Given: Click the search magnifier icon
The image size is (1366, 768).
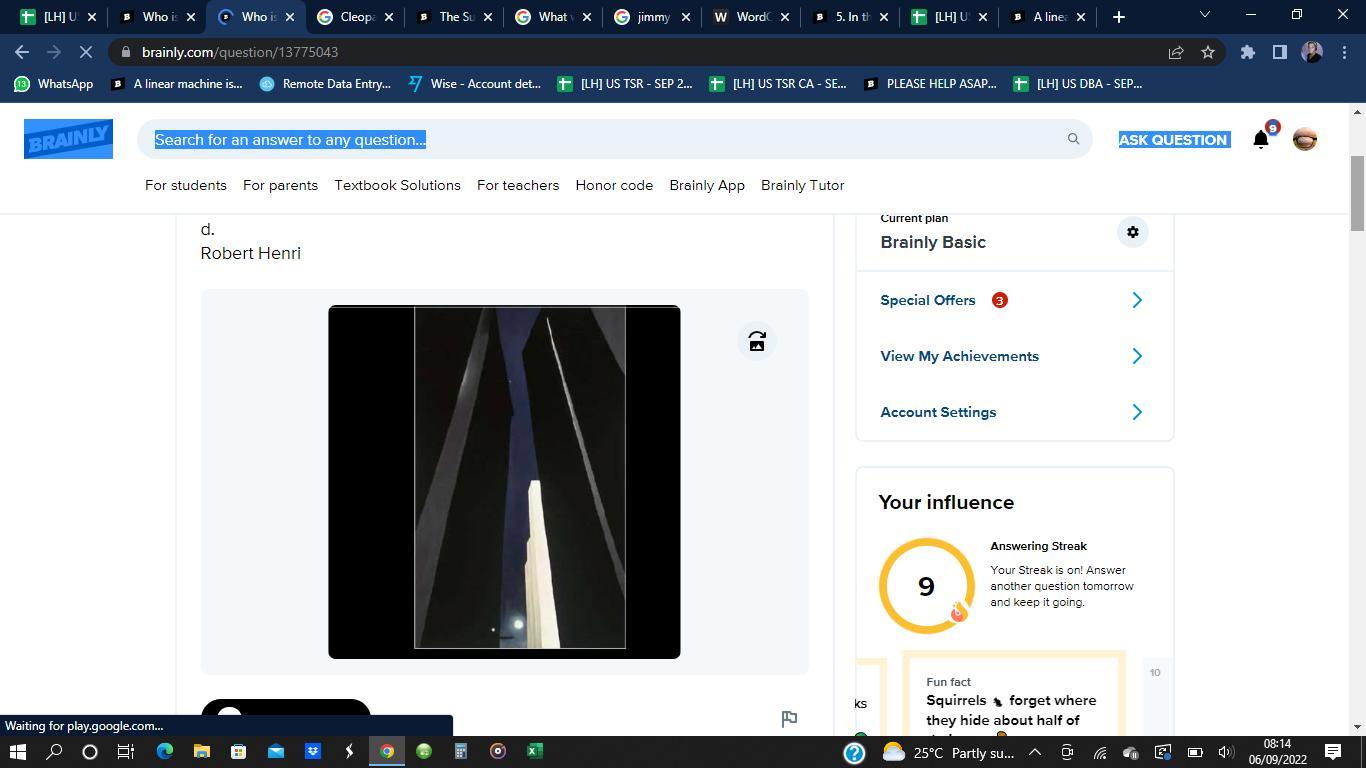Looking at the screenshot, I should tap(1073, 139).
